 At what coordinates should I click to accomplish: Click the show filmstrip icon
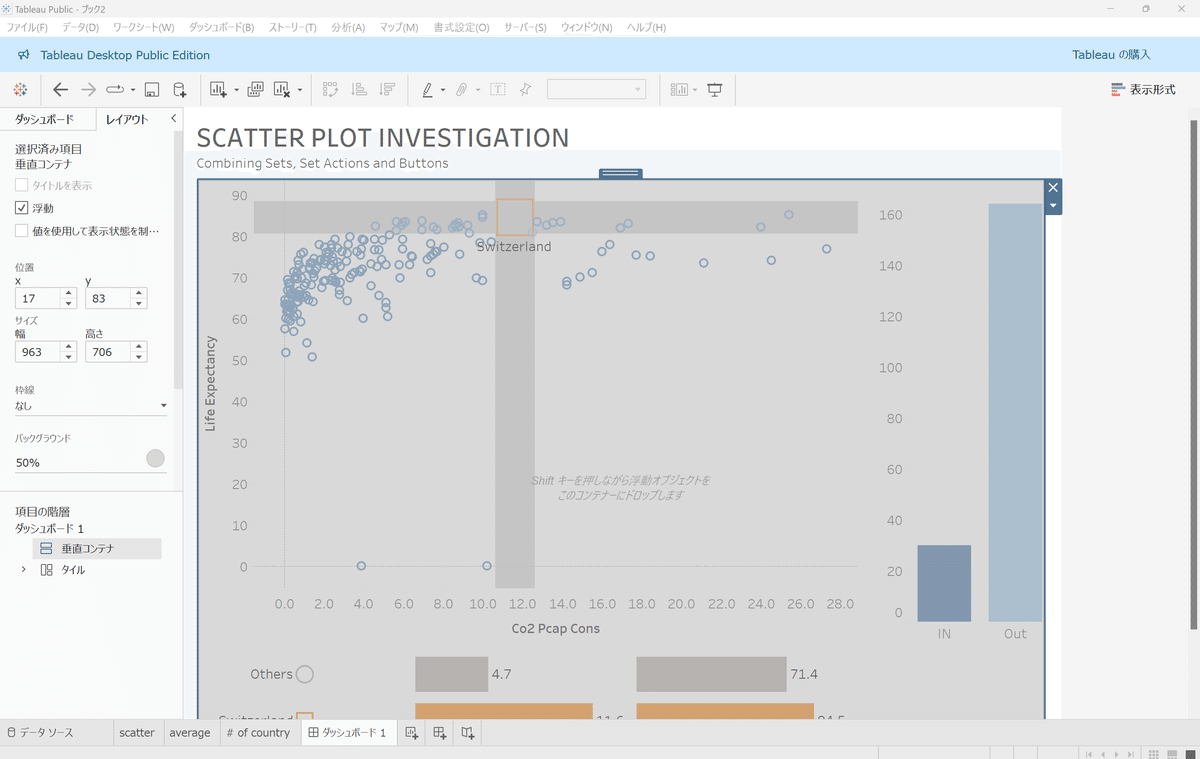pyautogui.click(x=1171, y=753)
